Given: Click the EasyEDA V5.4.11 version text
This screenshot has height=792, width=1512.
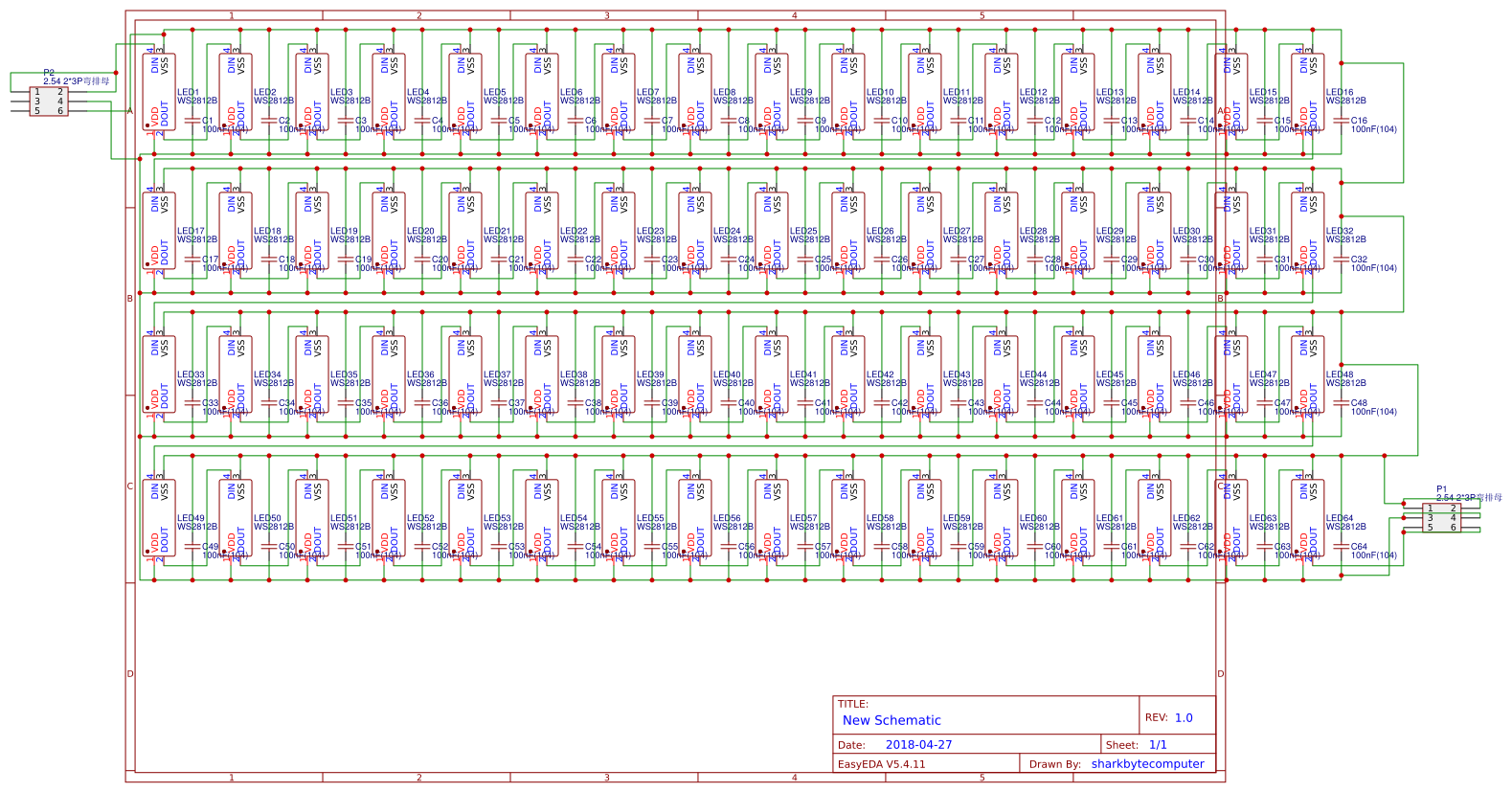Looking at the screenshot, I should (x=881, y=763).
